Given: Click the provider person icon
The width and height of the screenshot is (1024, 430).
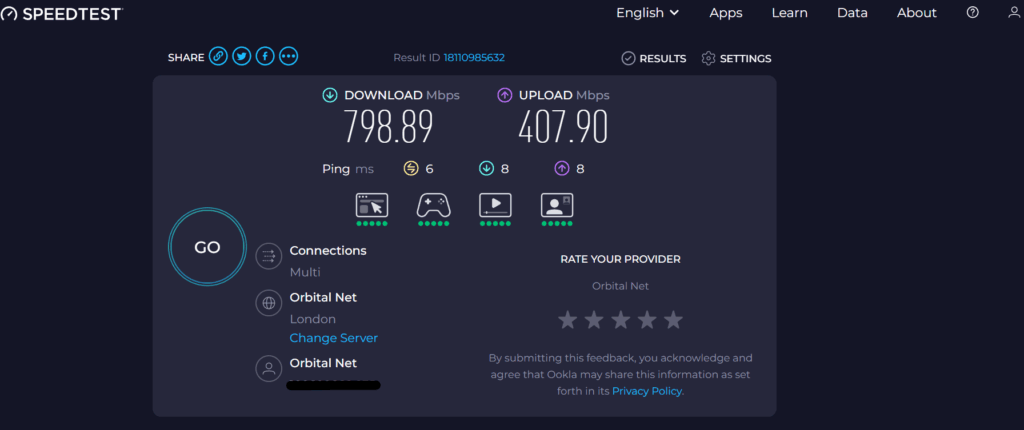Looking at the screenshot, I should coord(268,369).
